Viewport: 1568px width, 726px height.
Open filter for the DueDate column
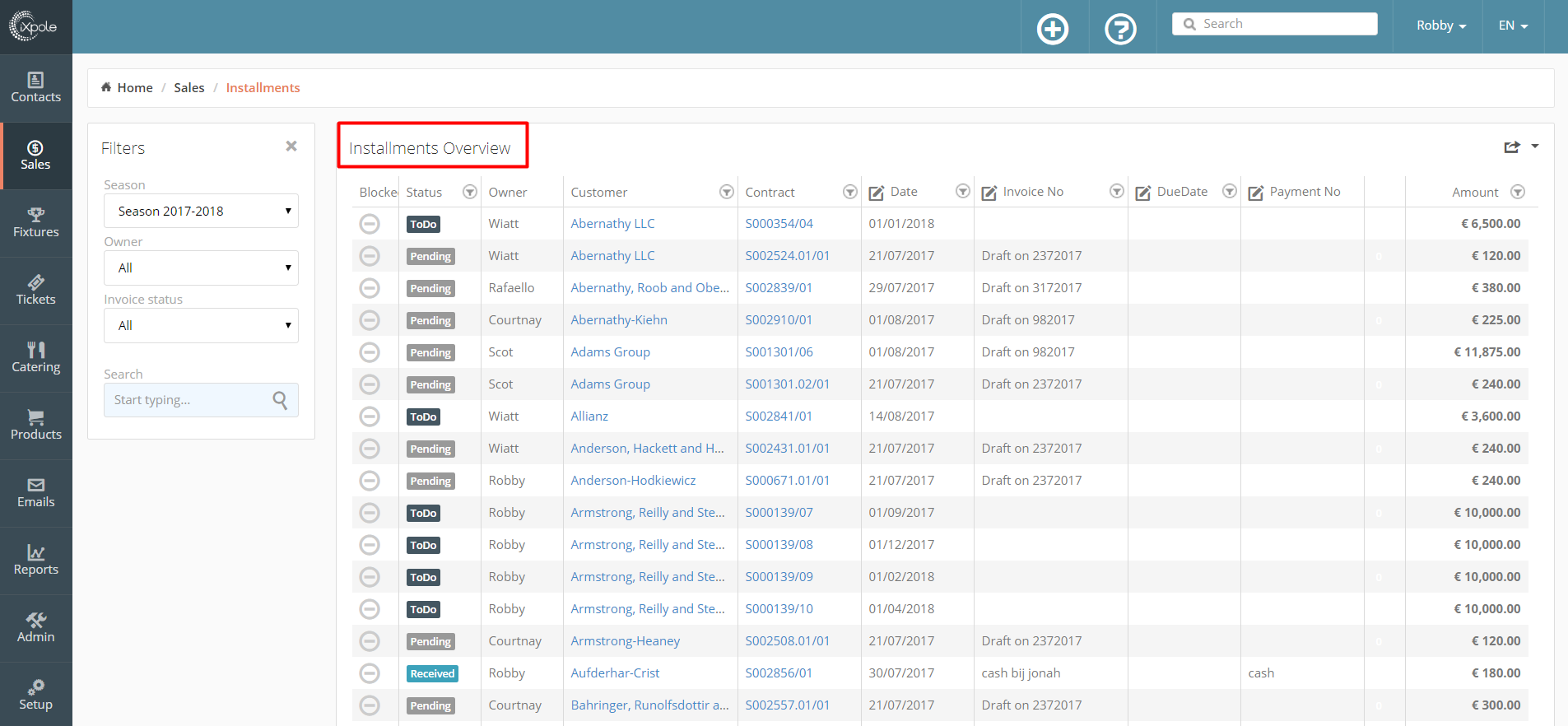(1230, 191)
